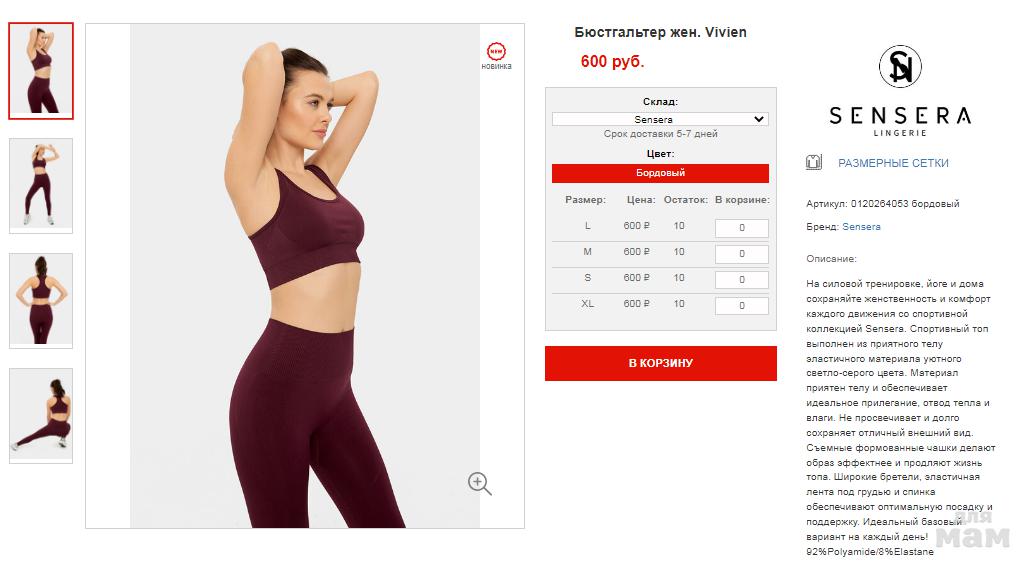The height and width of the screenshot is (563, 1026).
Task: Select the second thumbnail showing full-length pose
Action: tap(41, 185)
